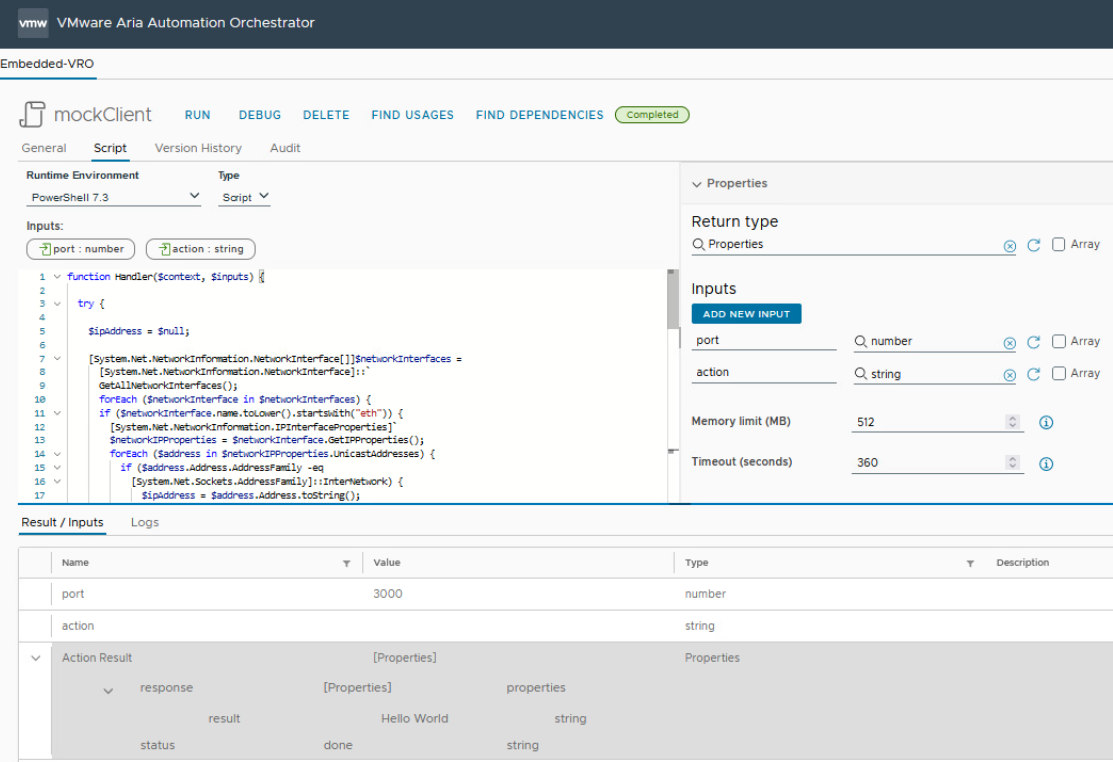Screen dimensions: 1113x762
Task: Collapse the Properties panel
Action: (696, 184)
